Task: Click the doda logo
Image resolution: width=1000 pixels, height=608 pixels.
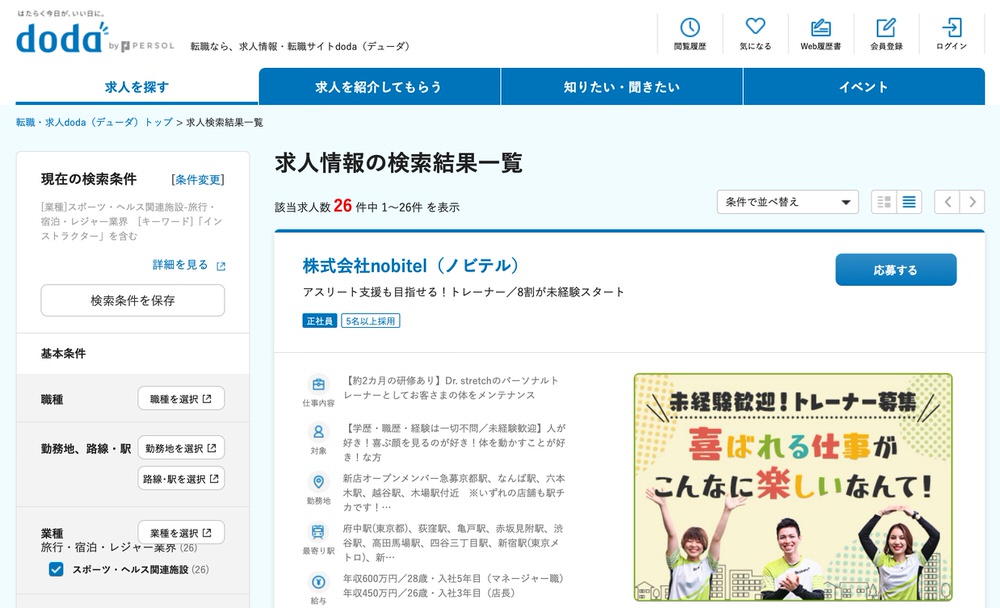Action: 60,38
